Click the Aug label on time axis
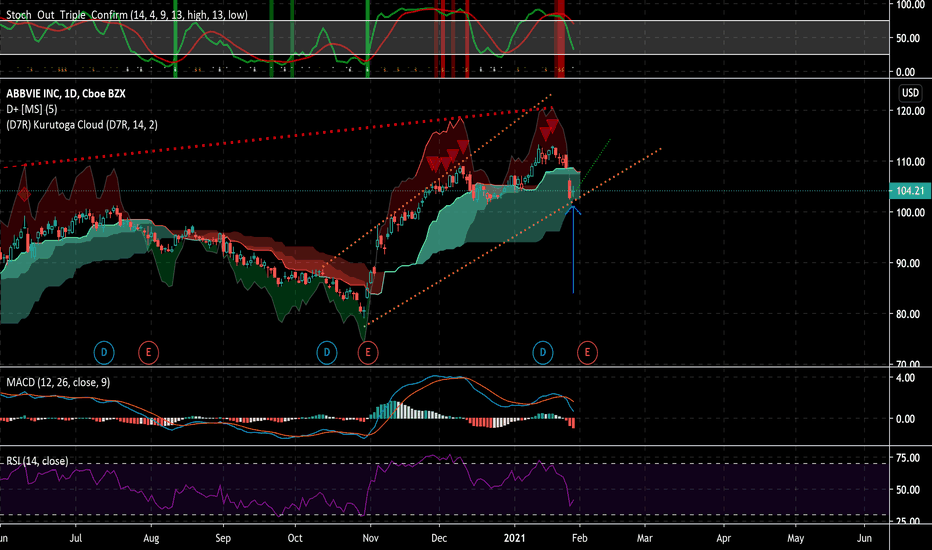 (x=151, y=538)
